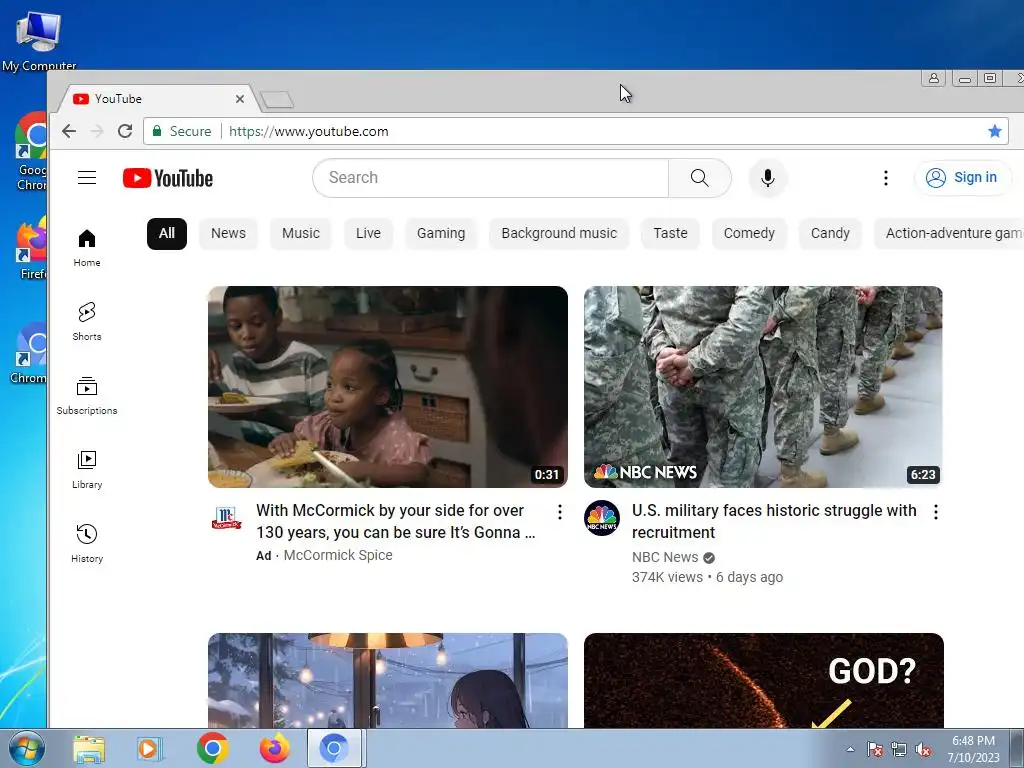Click the bookmark star icon
The height and width of the screenshot is (768, 1024).
tap(995, 131)
